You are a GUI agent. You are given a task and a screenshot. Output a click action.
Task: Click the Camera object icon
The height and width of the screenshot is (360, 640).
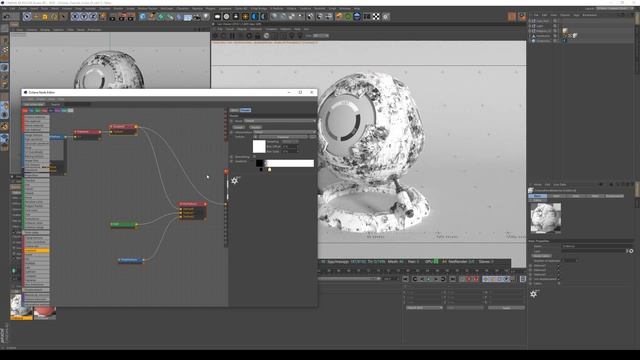click(197, 17)
